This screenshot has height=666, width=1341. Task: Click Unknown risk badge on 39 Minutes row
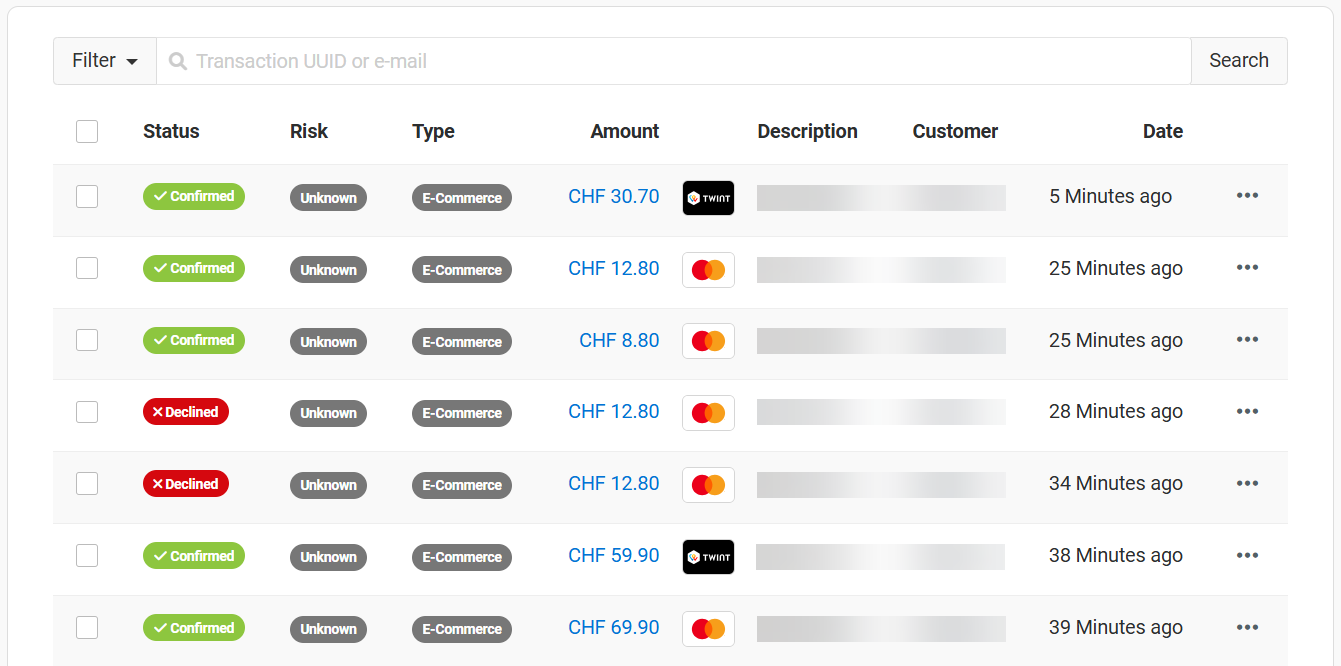[x=328, y=629]
